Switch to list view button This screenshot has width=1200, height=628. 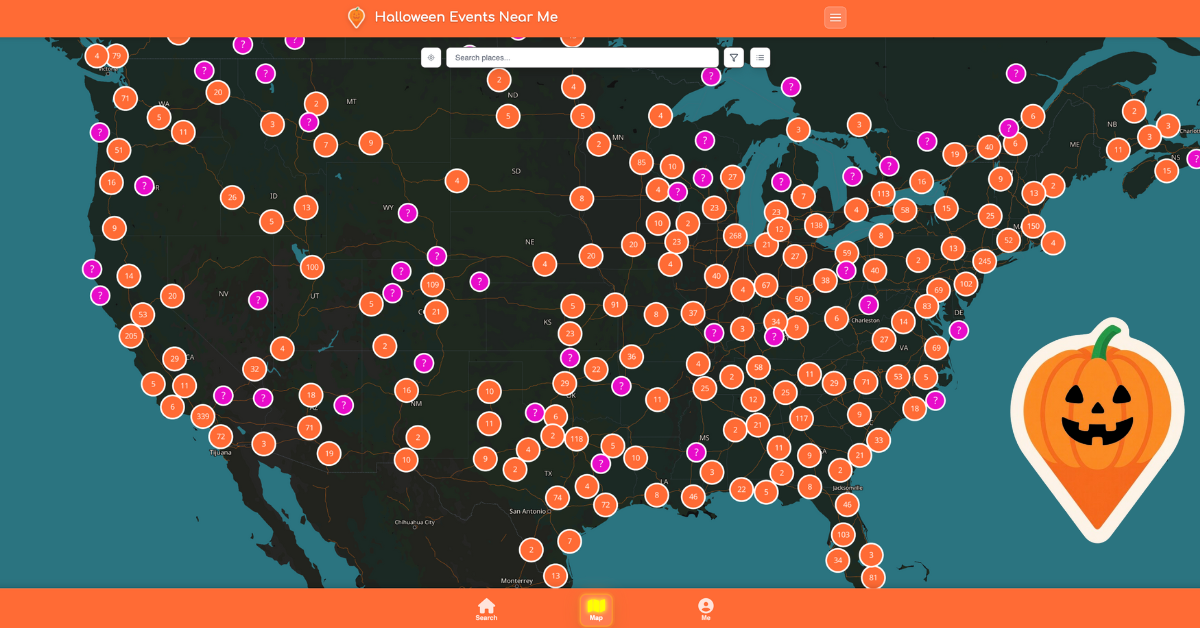(x=760, y=58)
